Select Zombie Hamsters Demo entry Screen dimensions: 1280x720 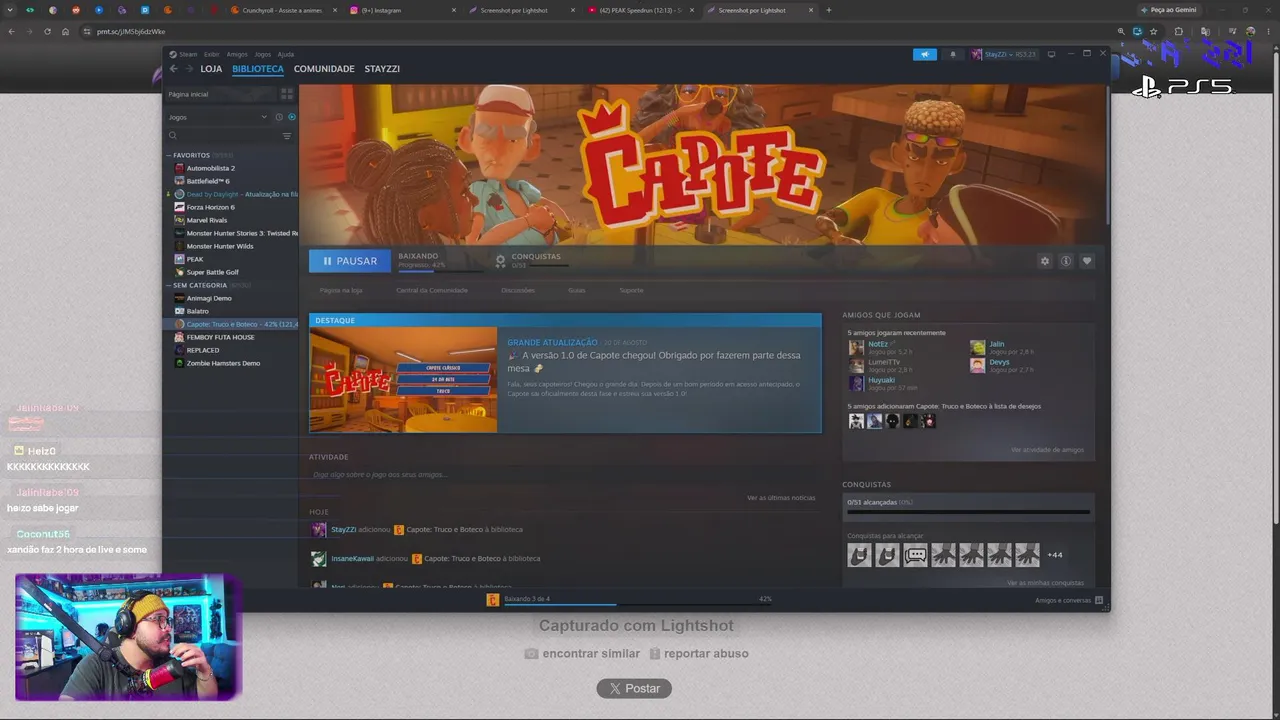pyautogui.click(x=223, y=363)
